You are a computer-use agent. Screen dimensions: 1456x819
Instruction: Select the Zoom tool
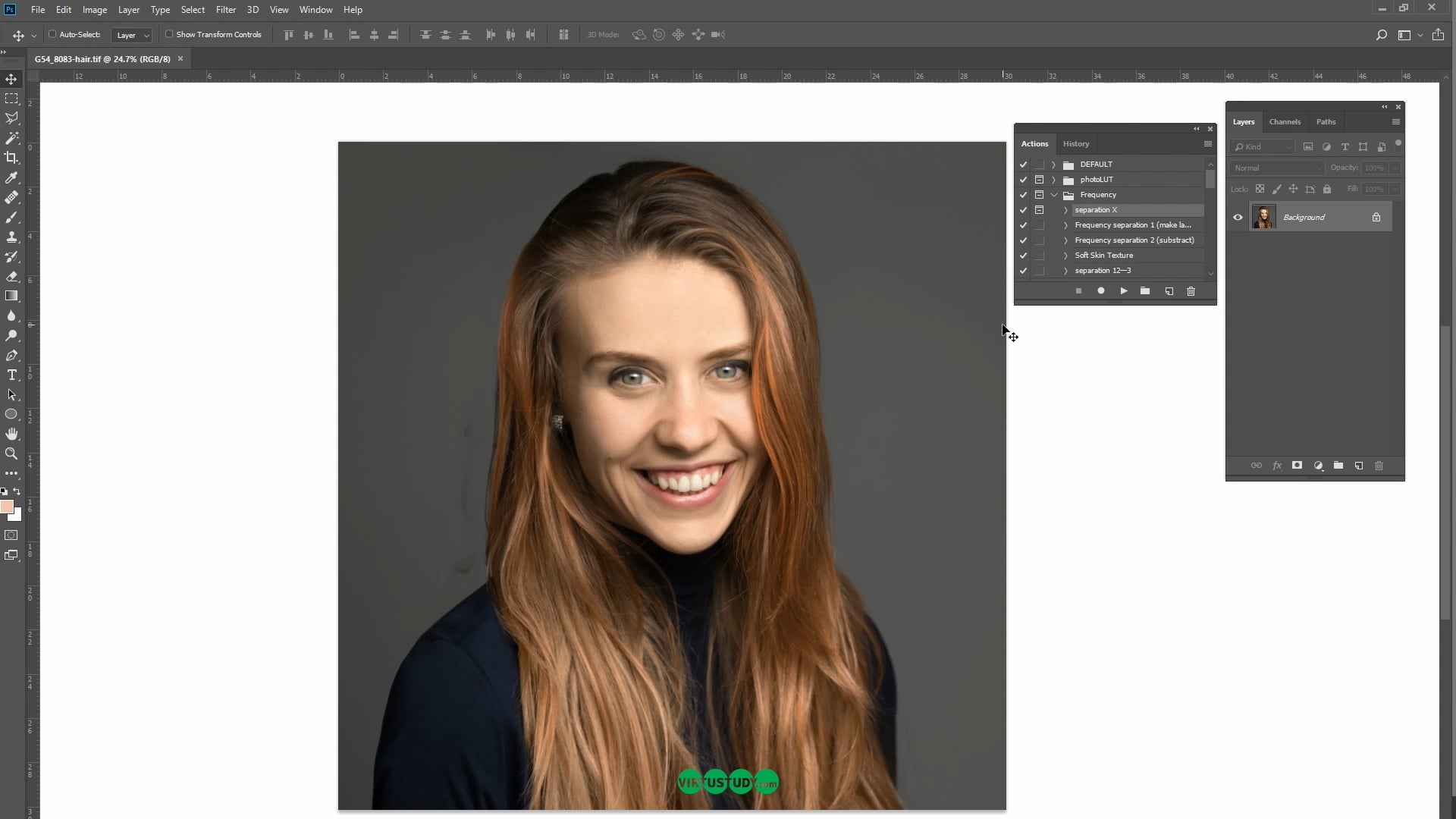pos(11,453)
